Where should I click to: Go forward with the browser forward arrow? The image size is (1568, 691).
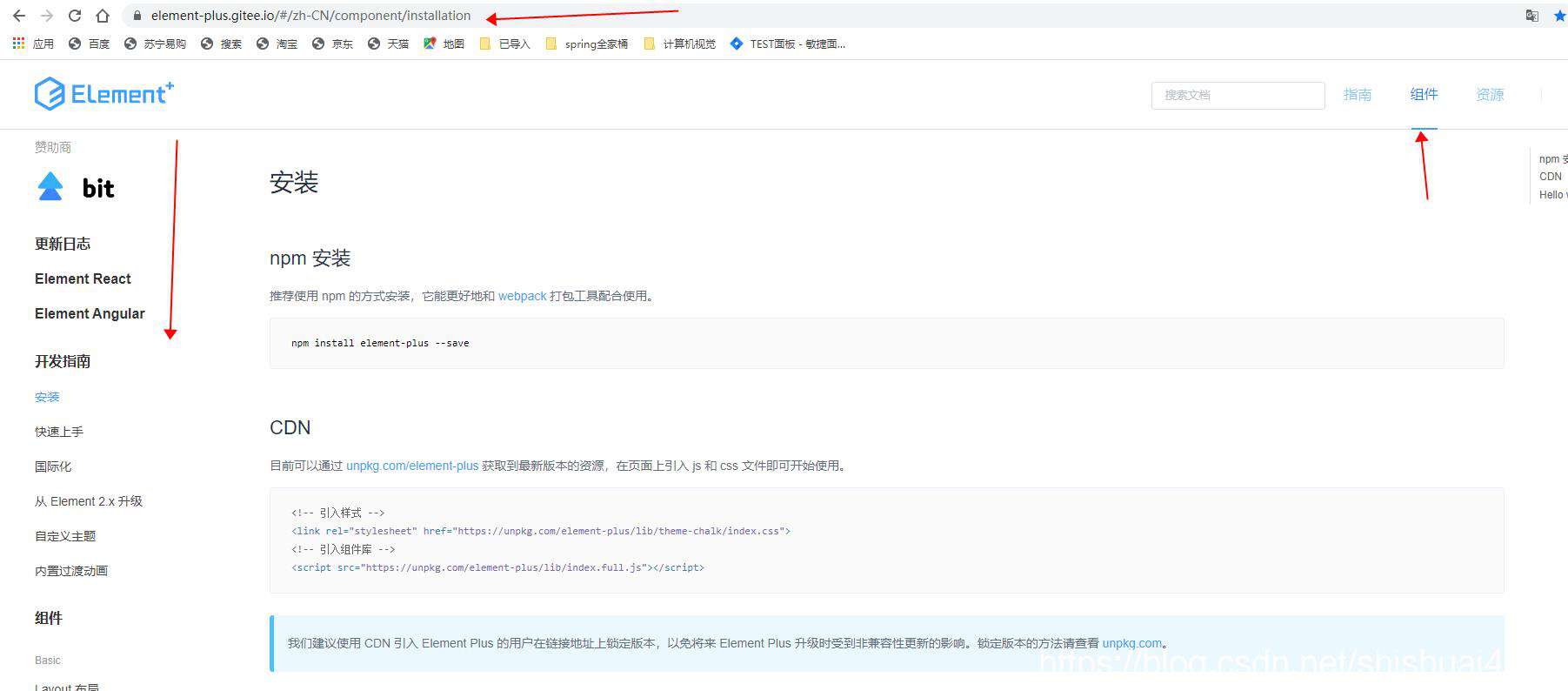coord(47,16)
